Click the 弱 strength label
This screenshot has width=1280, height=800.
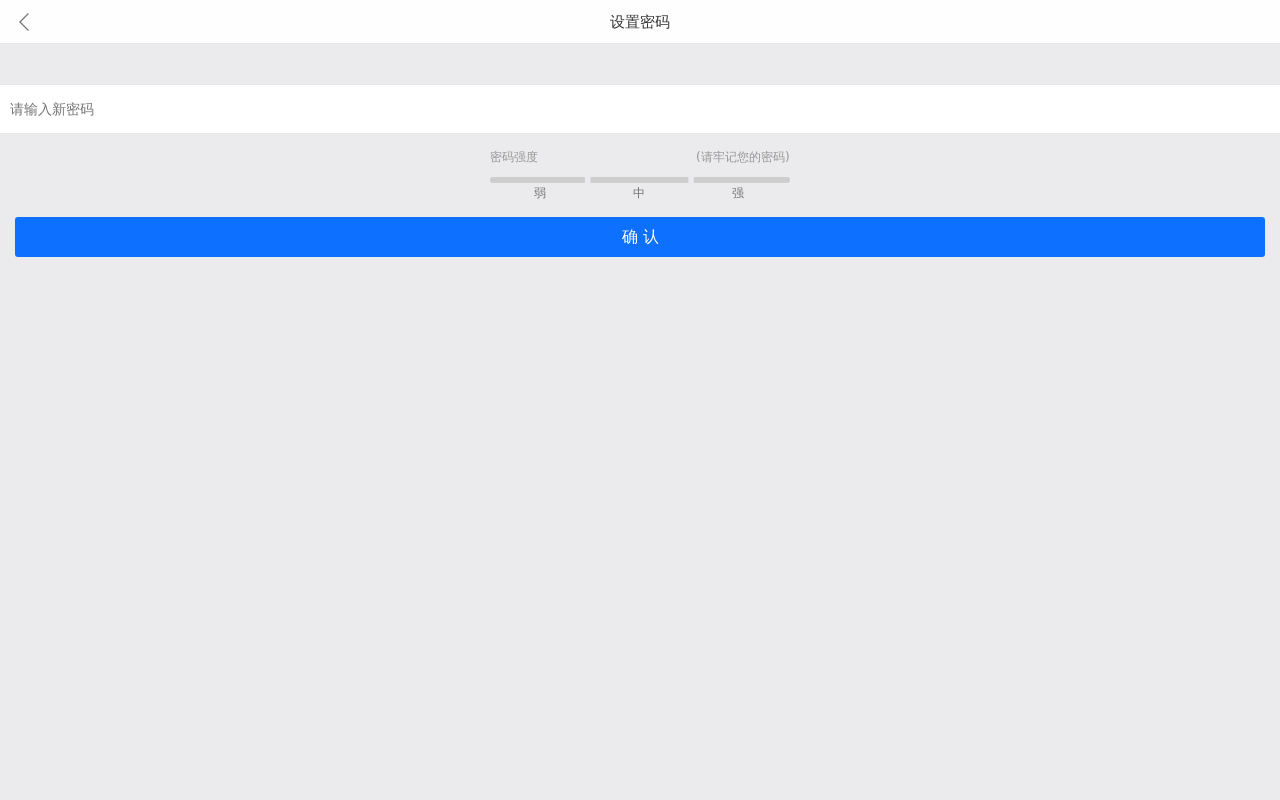[540, 193]
